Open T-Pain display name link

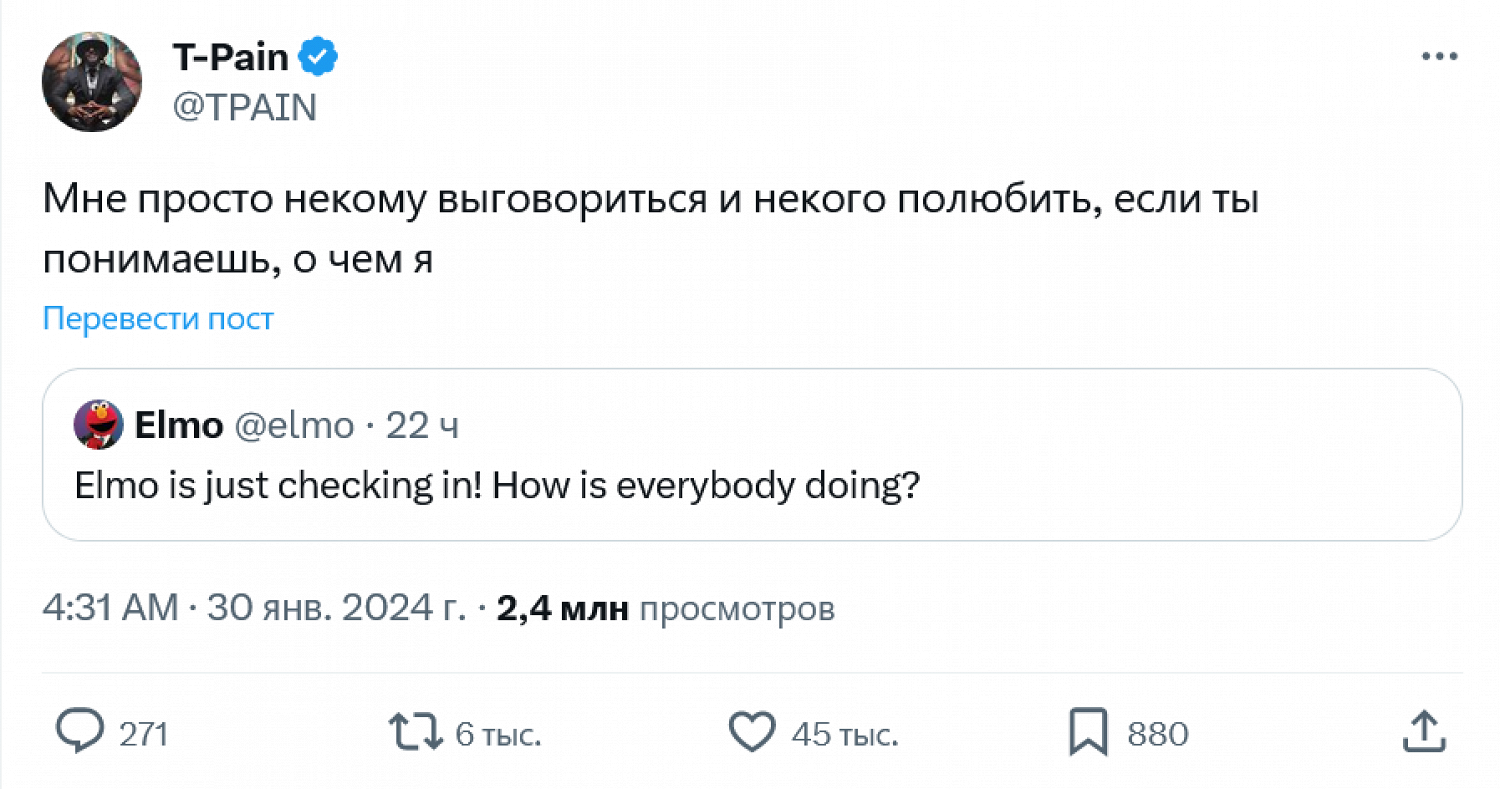click(230, 60)
